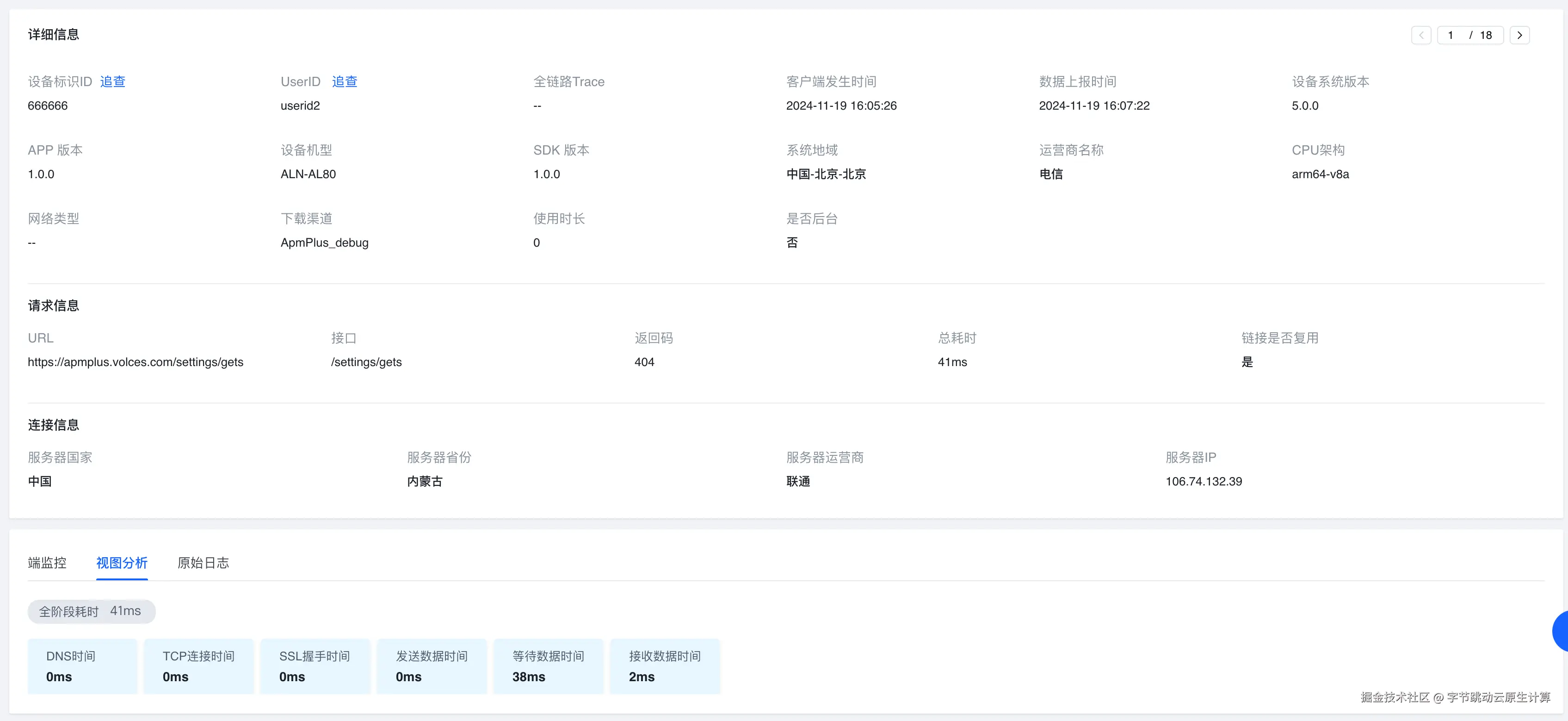Go to the next record page arrow
This screenshot has height=721, width=1568.
click(x=1519, y=35)
